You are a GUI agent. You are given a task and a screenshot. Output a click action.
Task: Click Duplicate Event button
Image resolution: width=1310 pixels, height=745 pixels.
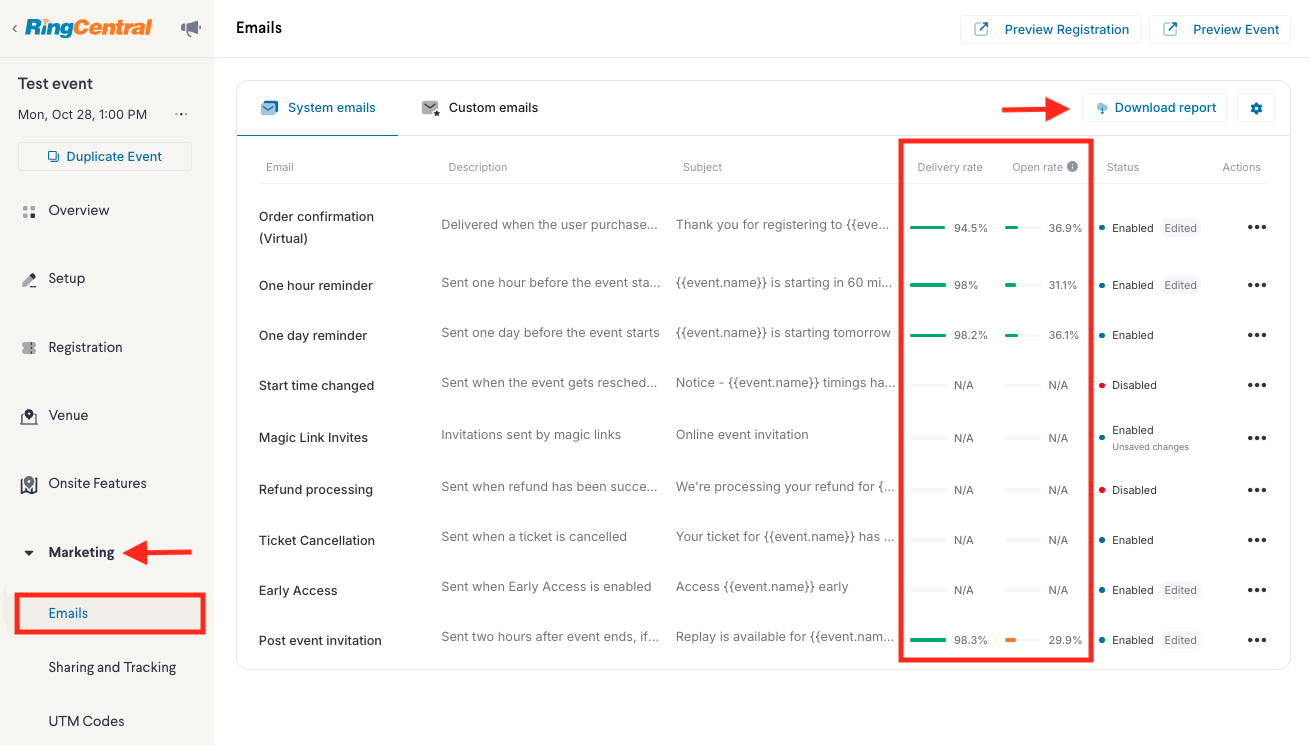[105, 156]
